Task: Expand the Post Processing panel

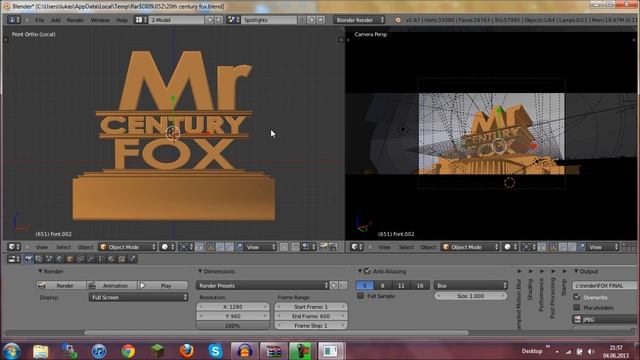Action: click(x=553, y=271)
